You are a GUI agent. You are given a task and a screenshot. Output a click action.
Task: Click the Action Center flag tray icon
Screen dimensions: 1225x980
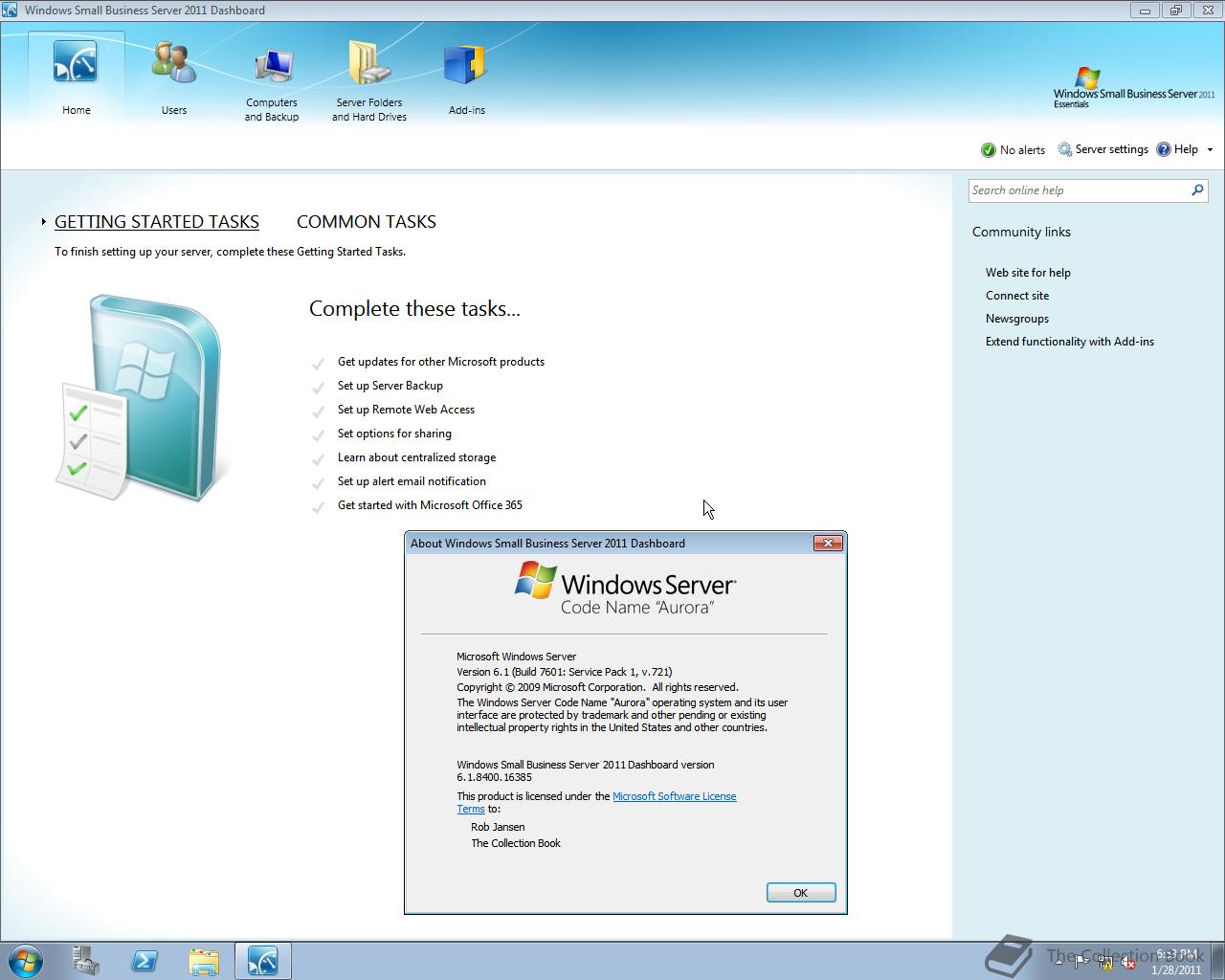pos(1082,962)
